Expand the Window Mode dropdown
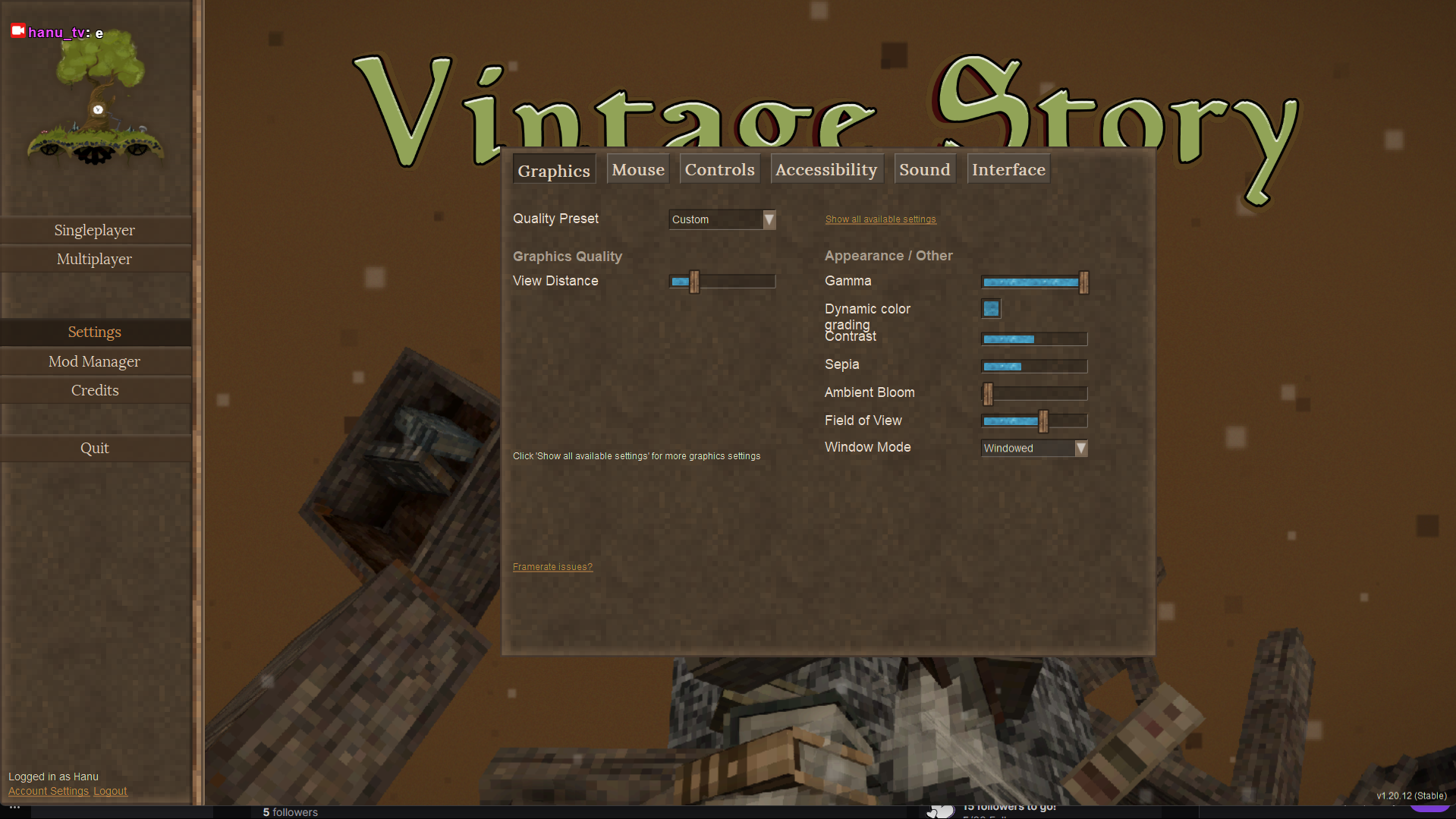Viewport: 1456px width, 819px height. coord(1033,449)
